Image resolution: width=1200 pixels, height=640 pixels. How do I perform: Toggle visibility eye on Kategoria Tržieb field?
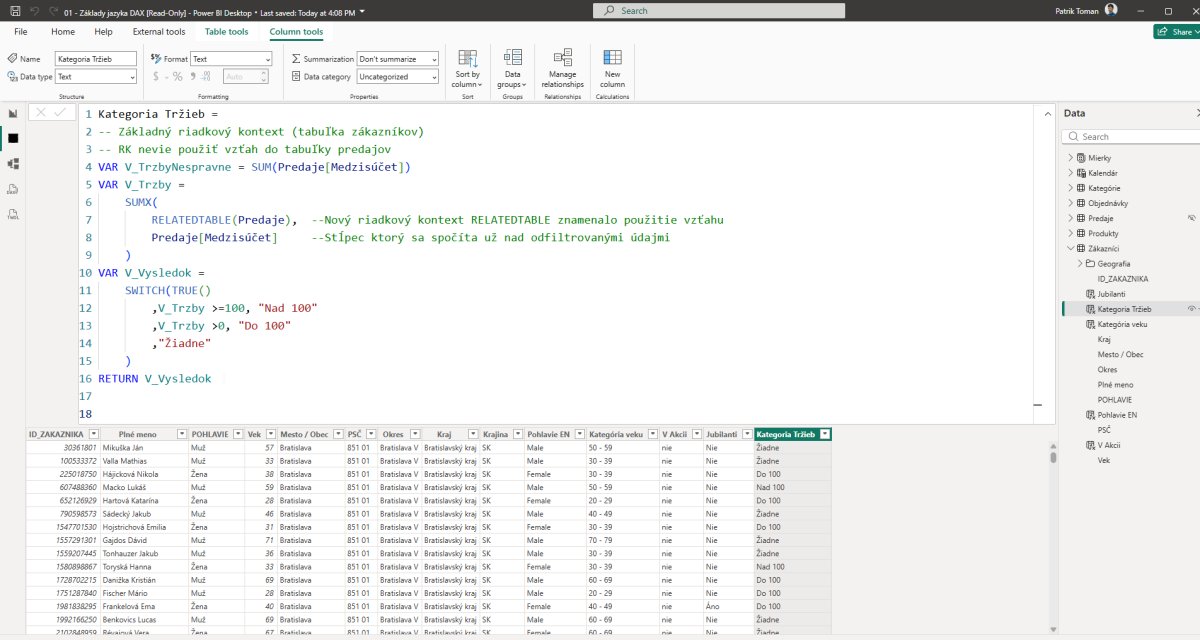click(1191, 309)
